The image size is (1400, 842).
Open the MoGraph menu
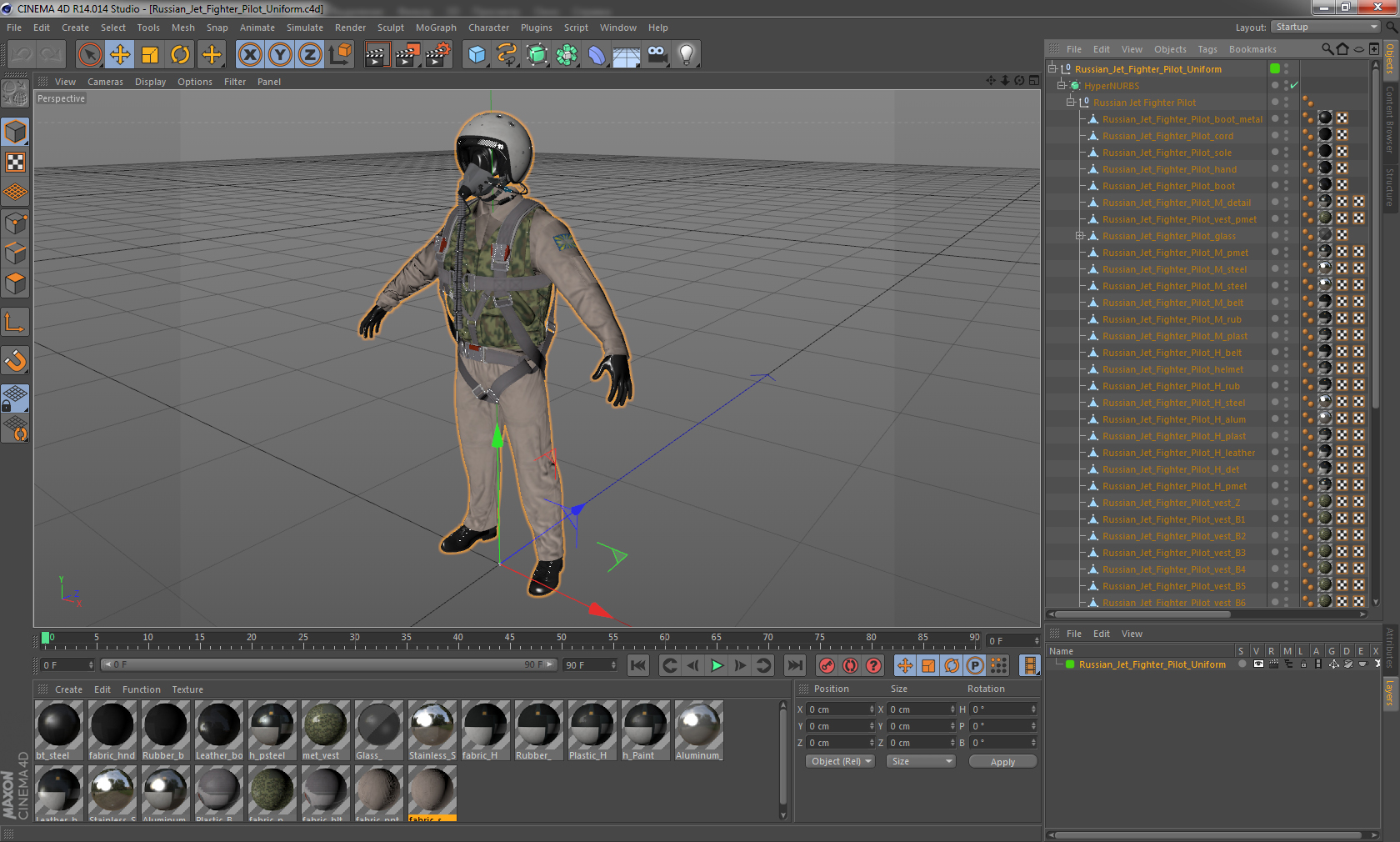[x=436, y=28]
